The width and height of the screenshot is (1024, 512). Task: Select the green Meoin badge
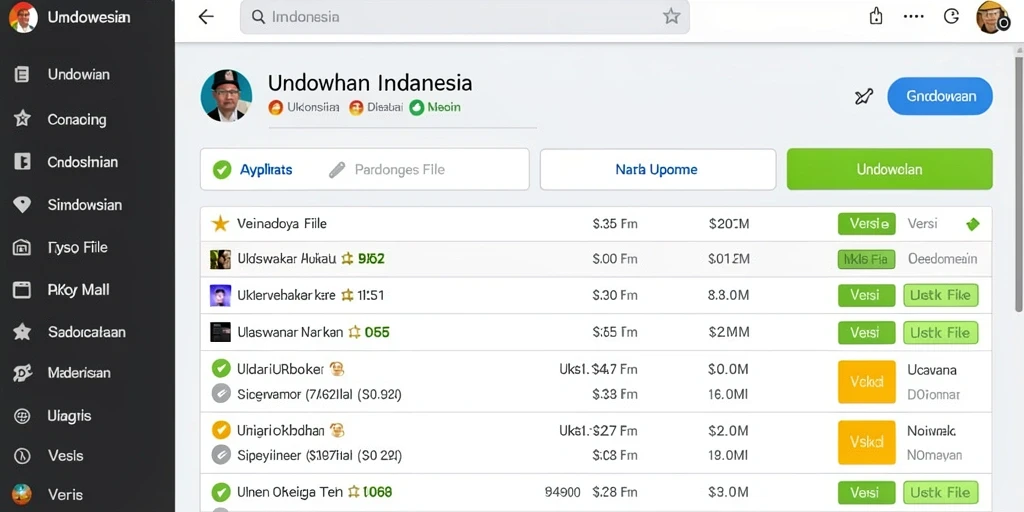pyautogui.click(x=435, y=108)
